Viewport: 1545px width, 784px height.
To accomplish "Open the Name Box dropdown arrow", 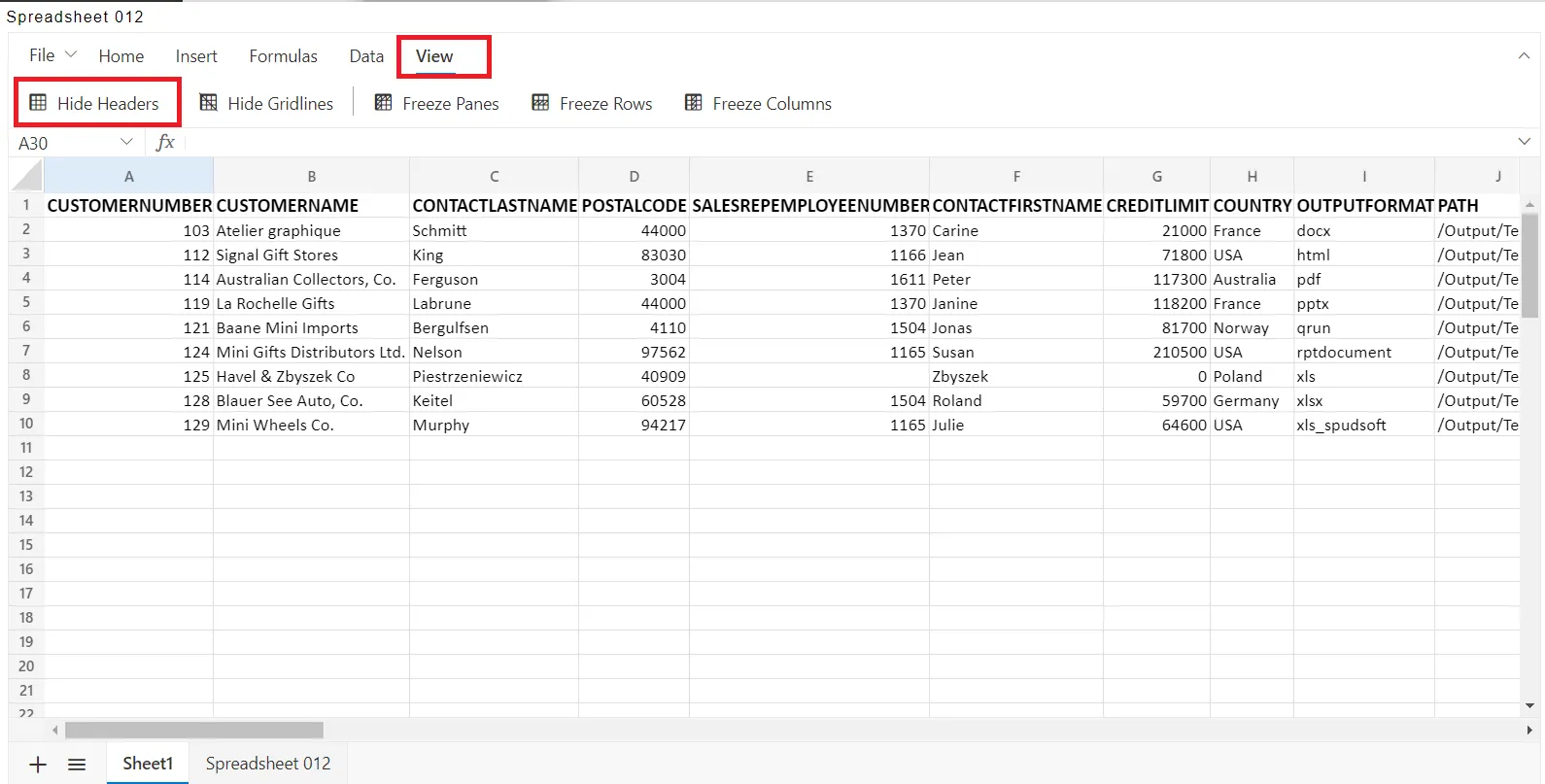I will (126, 142).
